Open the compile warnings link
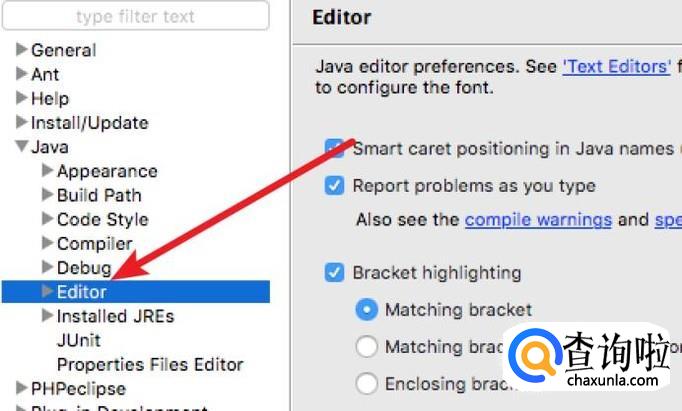The image size is (682, 411). (538, 219)
